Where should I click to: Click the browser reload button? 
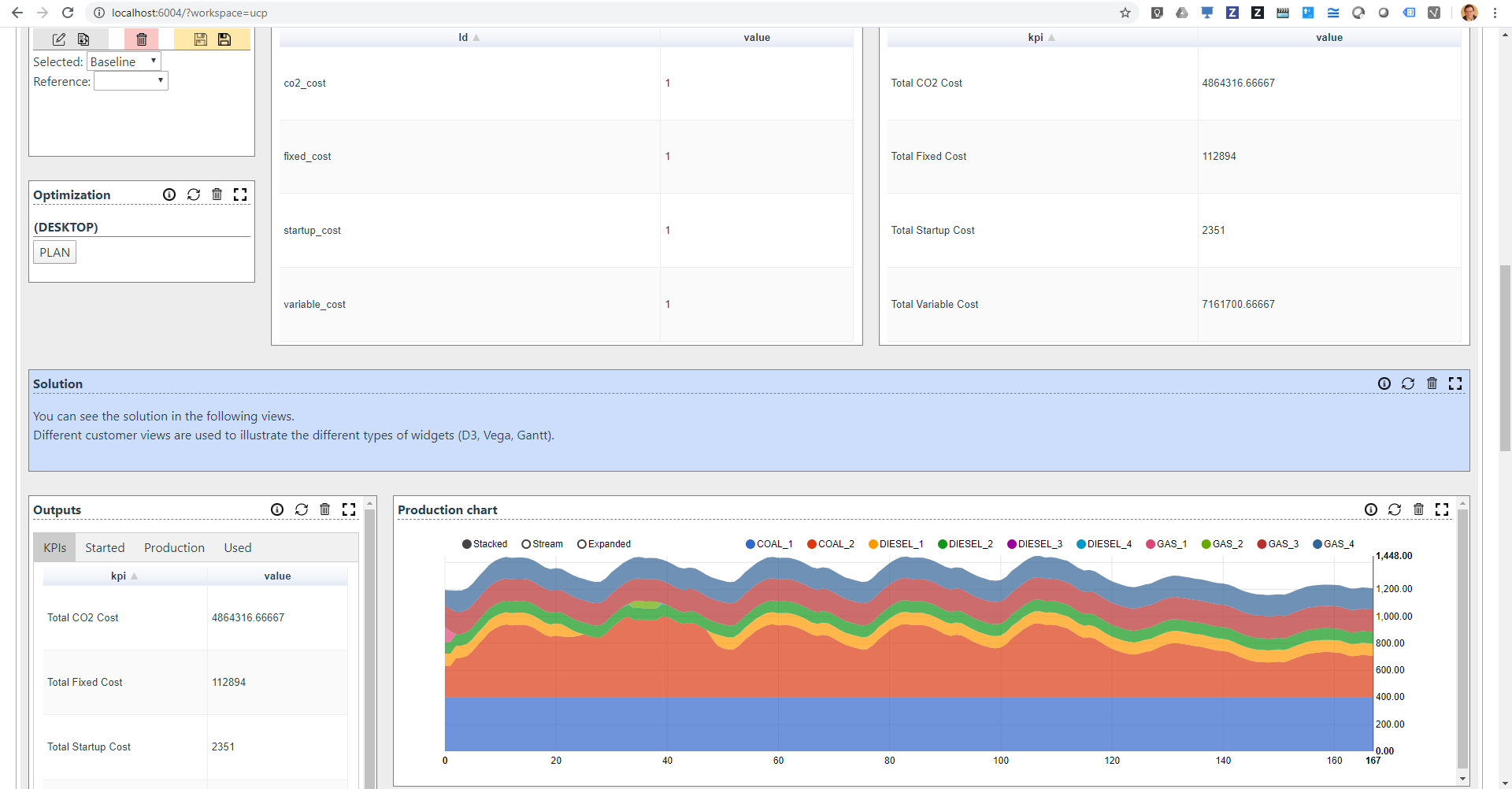[68, 13]
